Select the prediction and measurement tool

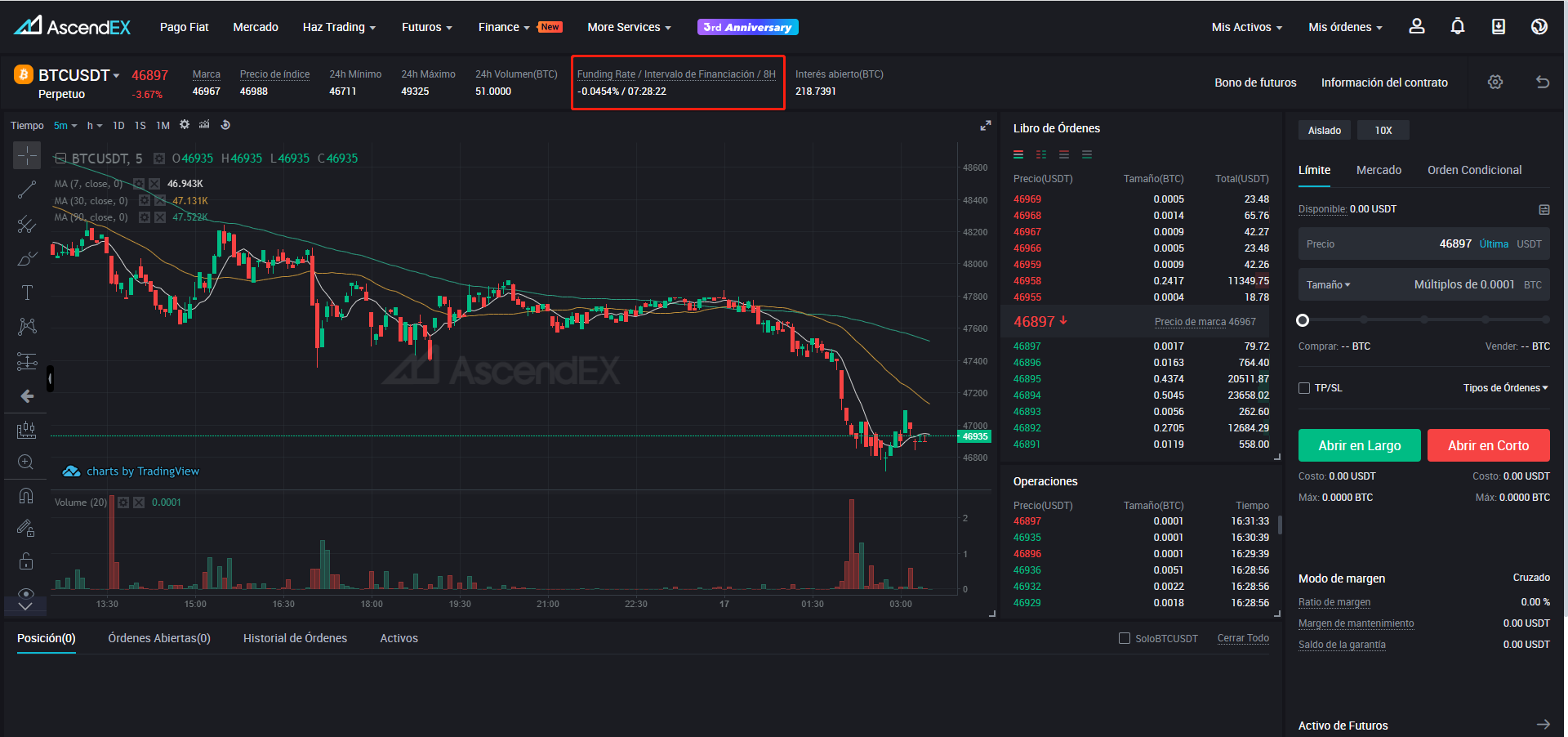(x=27, y=361)
